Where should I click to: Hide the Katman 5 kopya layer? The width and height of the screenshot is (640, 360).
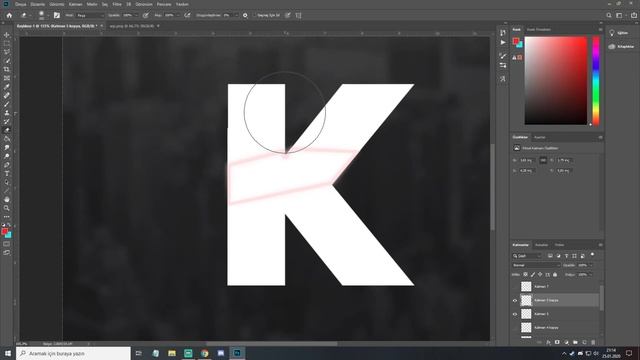pyautogui.click(x=515, y=300)
